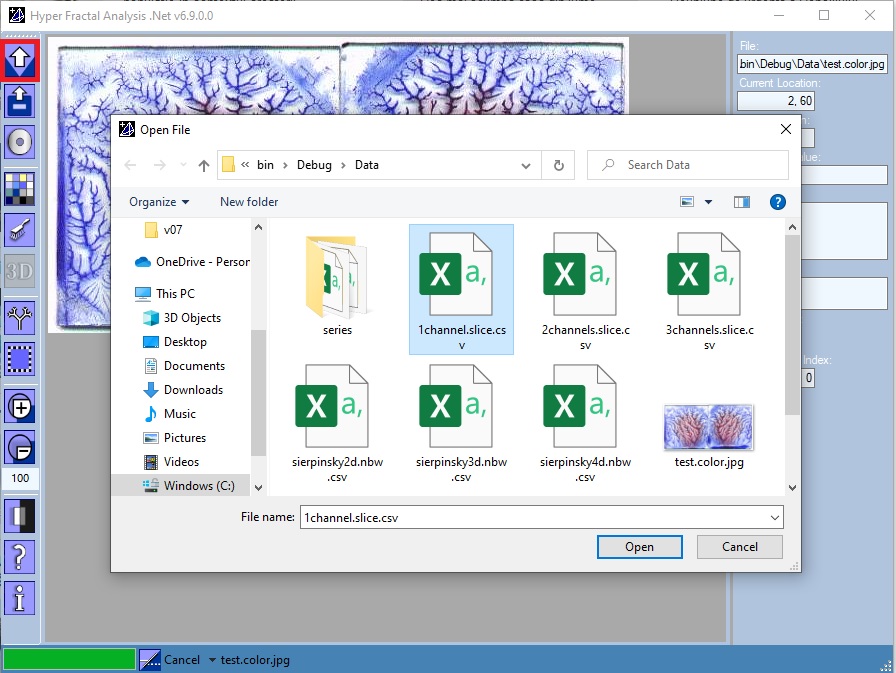Viewport: 896px width, 673px height.
Task: Select Desktop in the navigation pane
Action: (184, 341)
